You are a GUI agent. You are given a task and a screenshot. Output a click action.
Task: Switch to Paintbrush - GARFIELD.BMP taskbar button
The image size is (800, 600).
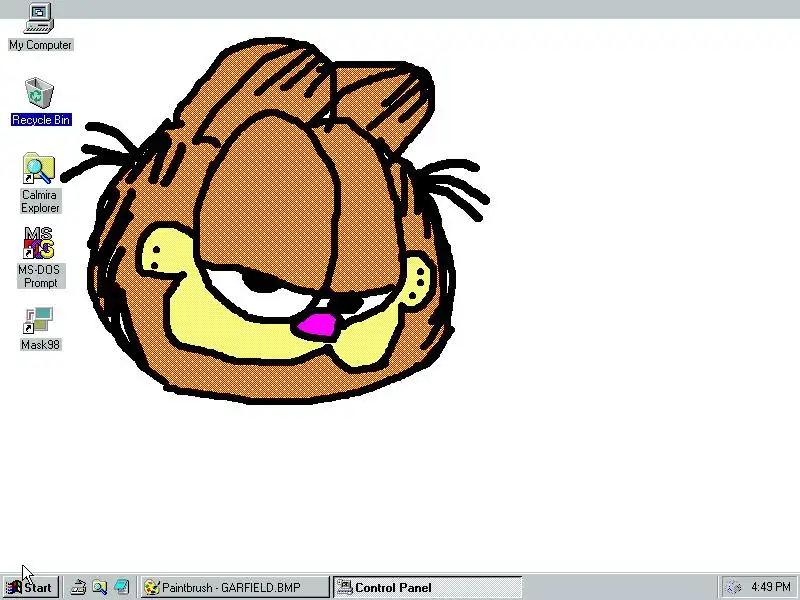click(x=235, y=587)
